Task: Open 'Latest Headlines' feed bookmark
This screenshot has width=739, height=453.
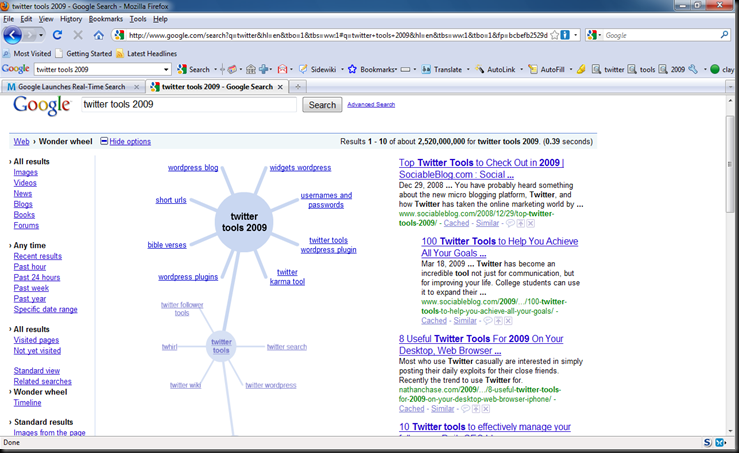Action: (147, 53)
